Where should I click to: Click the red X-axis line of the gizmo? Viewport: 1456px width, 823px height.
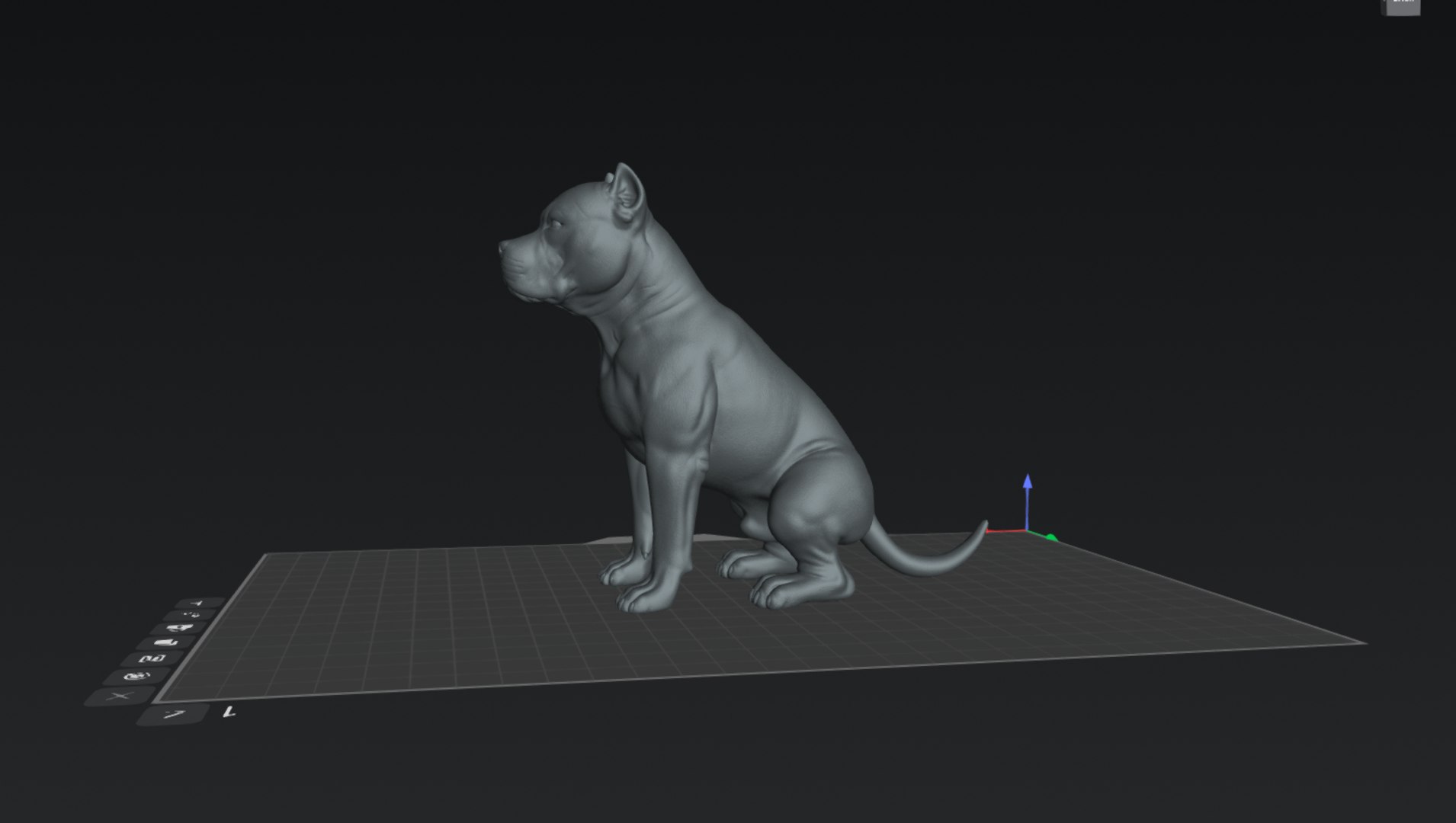click(1006, 530)
